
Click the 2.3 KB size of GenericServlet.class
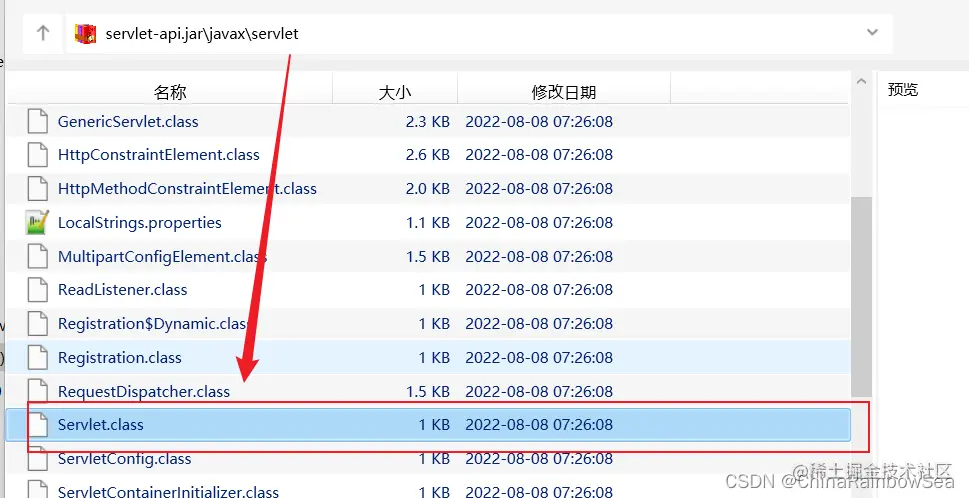[x=428, y=121]
